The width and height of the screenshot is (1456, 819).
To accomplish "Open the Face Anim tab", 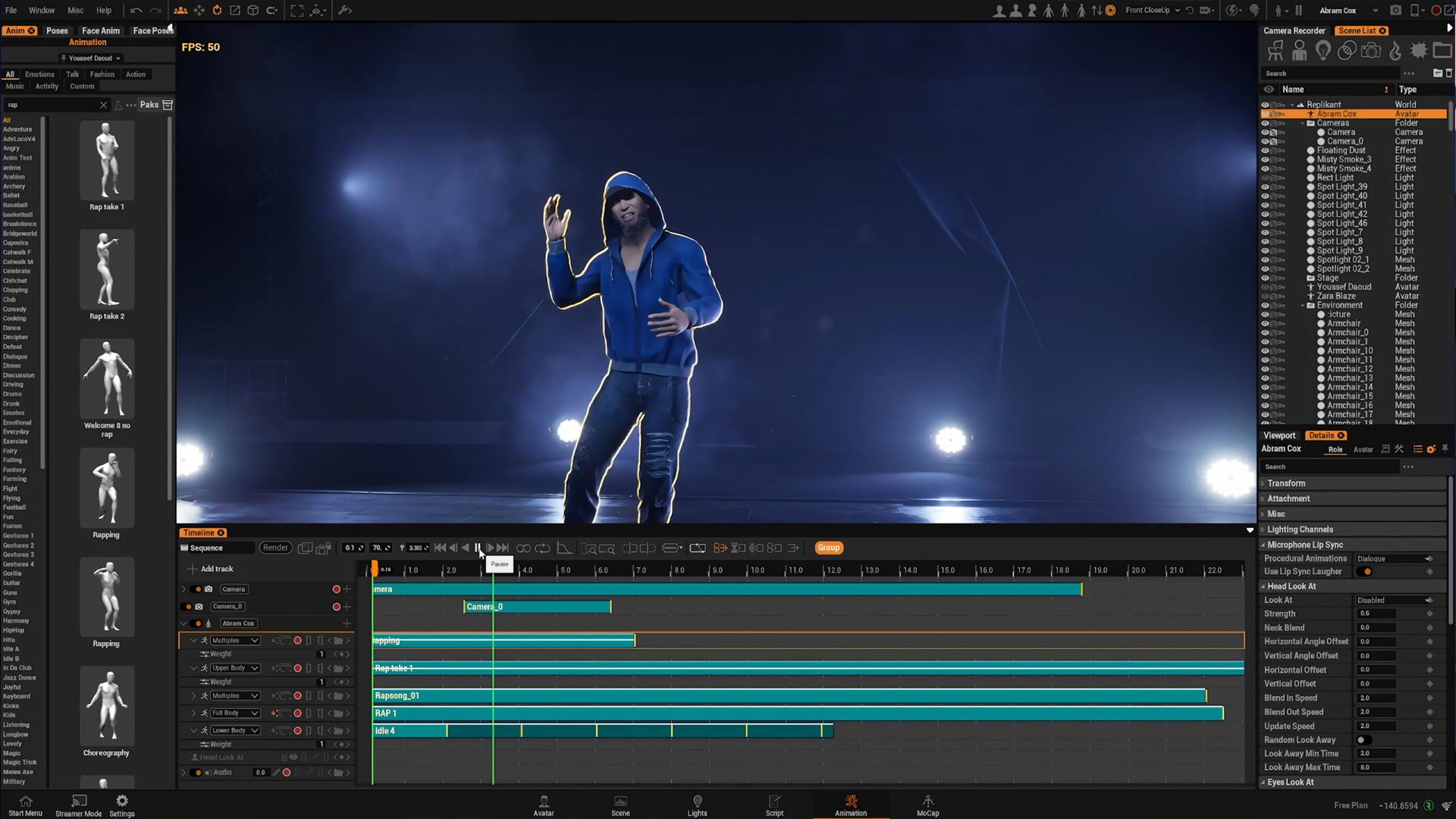I will pos(101,30).
